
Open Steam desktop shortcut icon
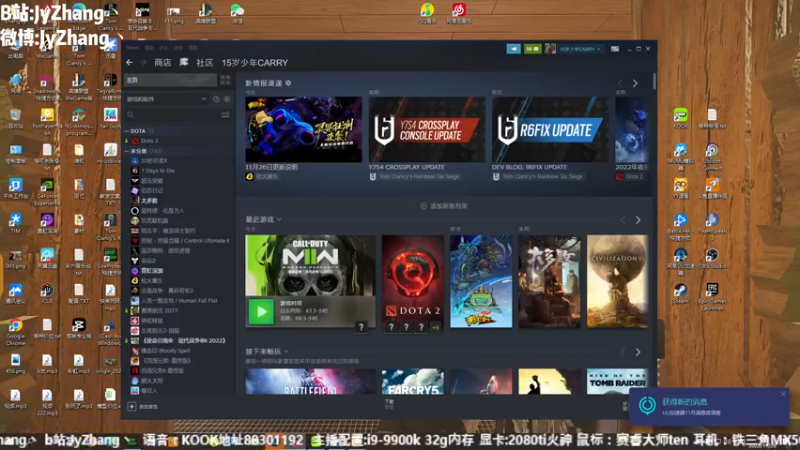pyautogui.click(x=681, y=293)
